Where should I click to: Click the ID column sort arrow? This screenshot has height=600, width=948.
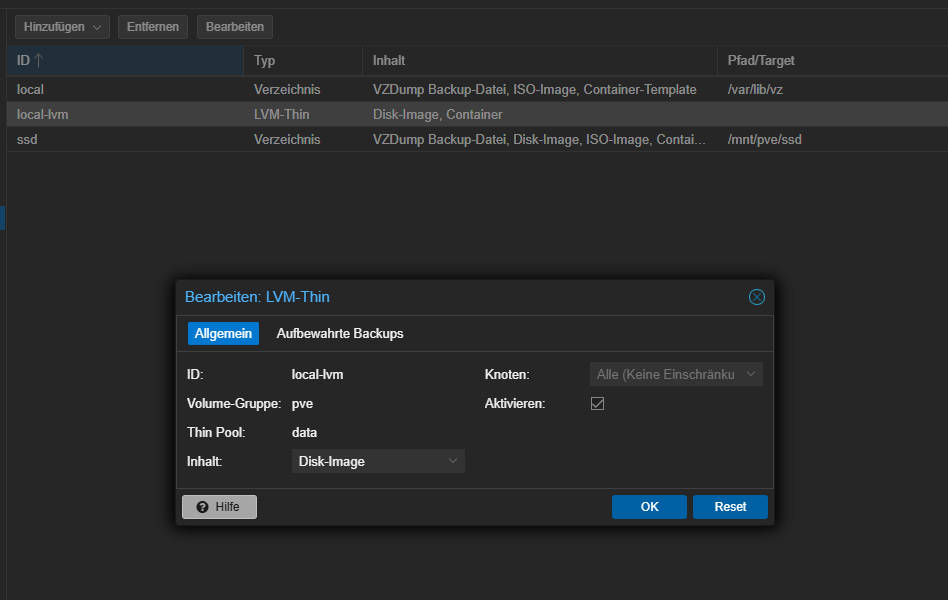(x=39, y=60)
